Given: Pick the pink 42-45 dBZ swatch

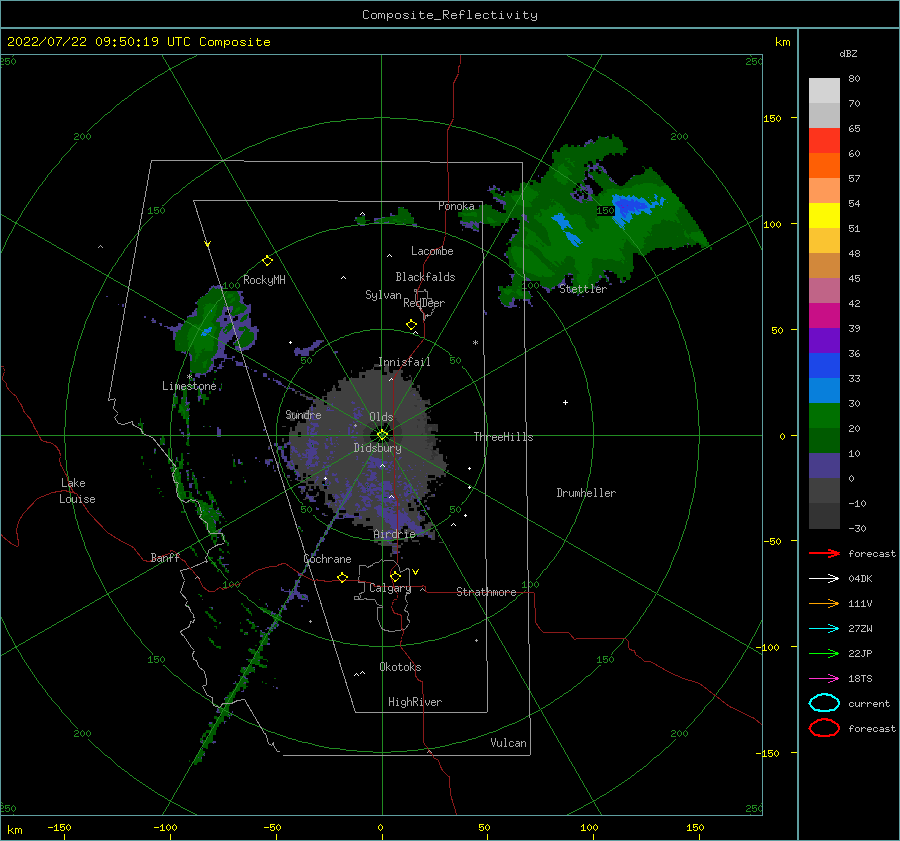Looking at the screenshot, I should (x=824, y=291).
